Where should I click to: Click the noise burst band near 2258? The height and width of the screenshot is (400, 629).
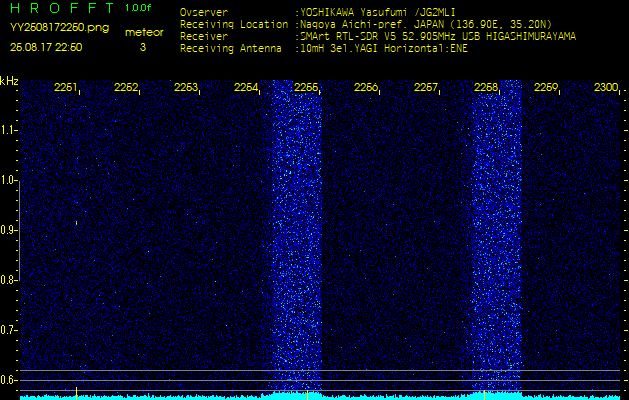(x=496, y=237)
